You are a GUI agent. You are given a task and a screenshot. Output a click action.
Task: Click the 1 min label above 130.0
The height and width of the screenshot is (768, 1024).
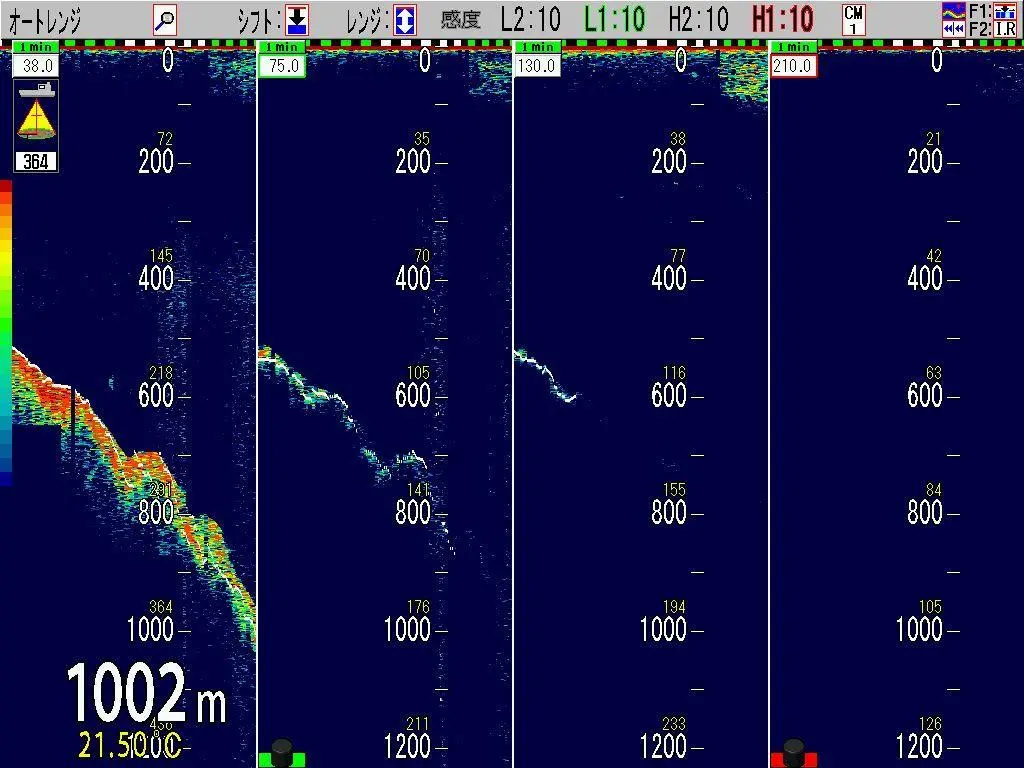tap(537, 47)
